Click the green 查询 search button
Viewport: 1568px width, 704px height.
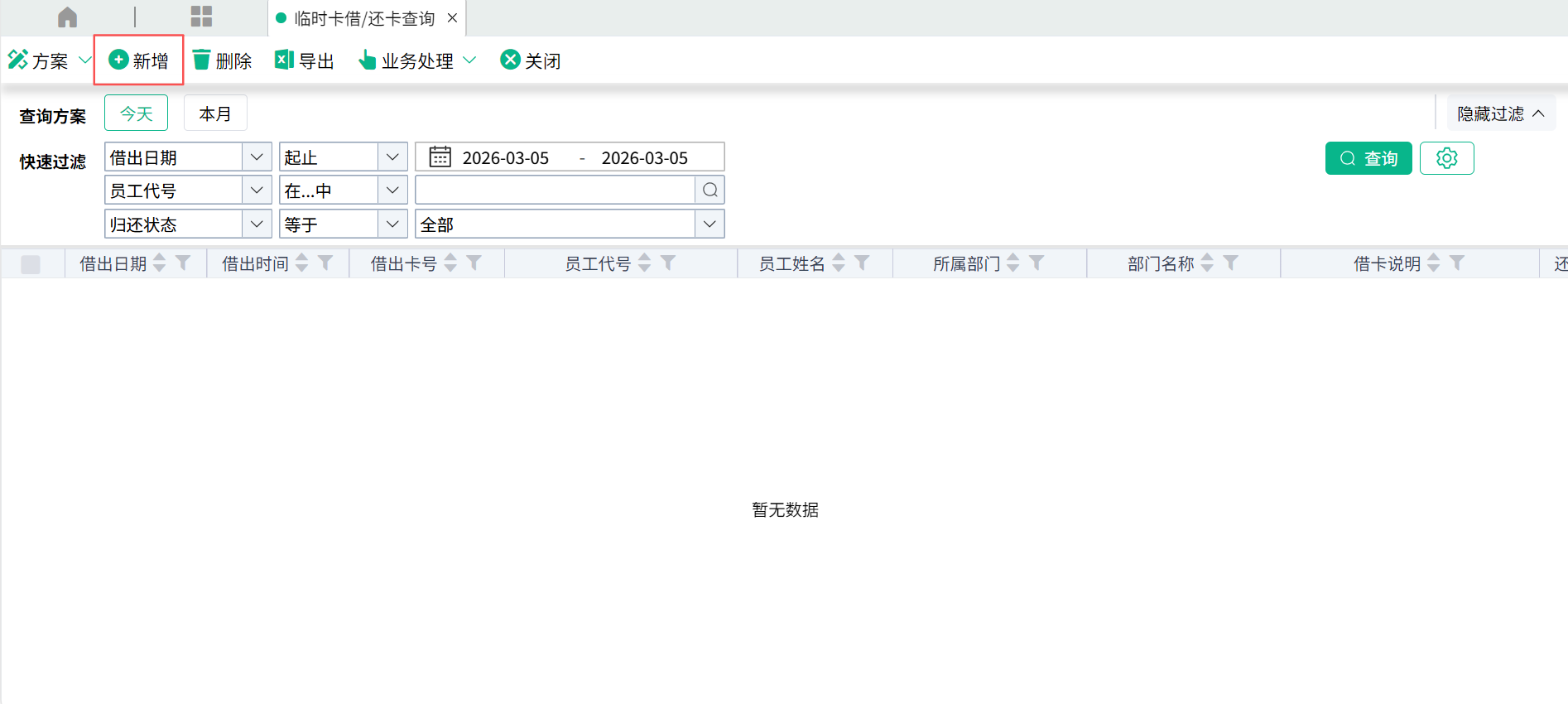point(1368,158)
